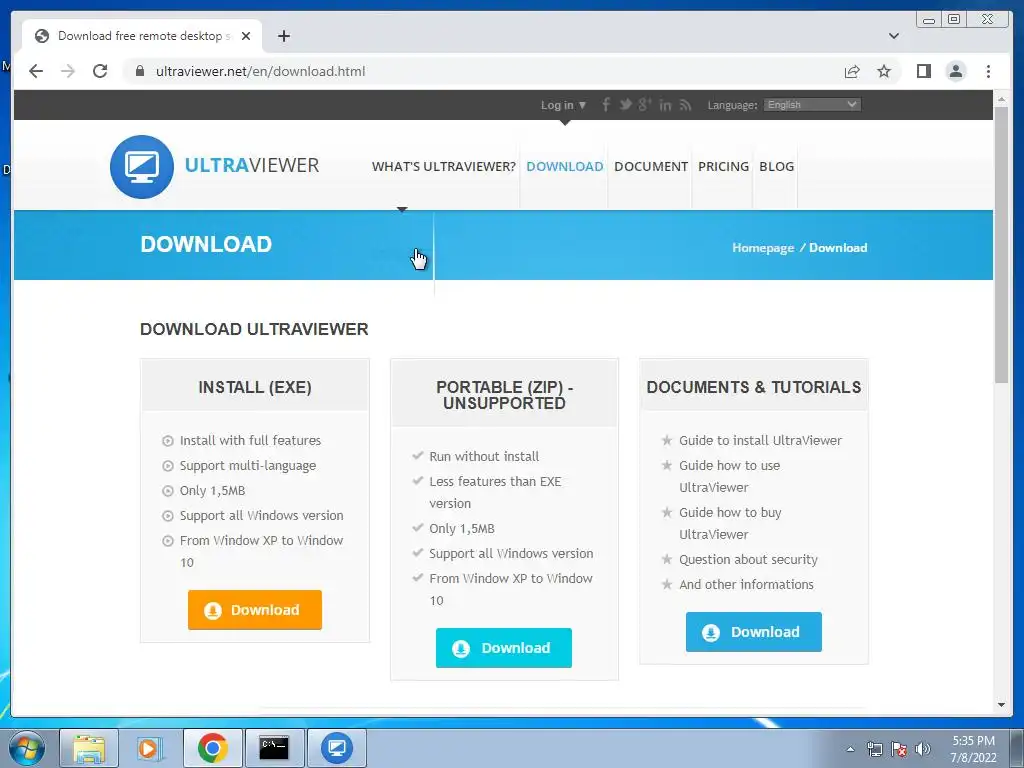This screenshot has width=1024, height=768.
Task: Click 'Install with full features' text
Action: [250, 440]
